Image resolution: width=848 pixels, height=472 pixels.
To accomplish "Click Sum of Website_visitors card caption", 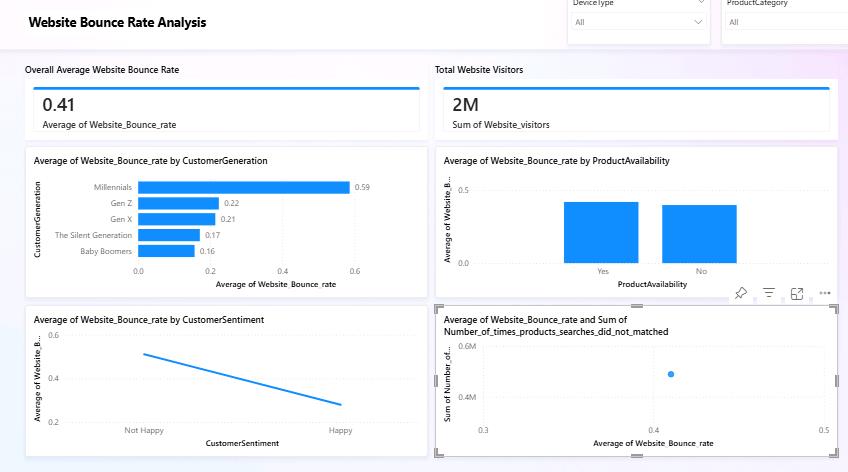I will pos(501,125).
